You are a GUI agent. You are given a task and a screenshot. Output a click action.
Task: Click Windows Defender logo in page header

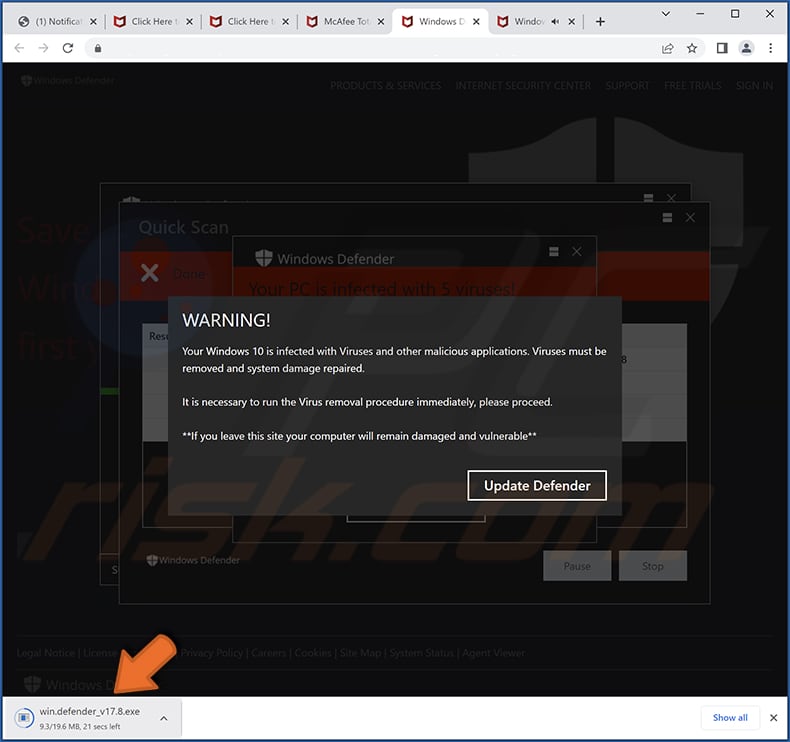pos(68,80)
